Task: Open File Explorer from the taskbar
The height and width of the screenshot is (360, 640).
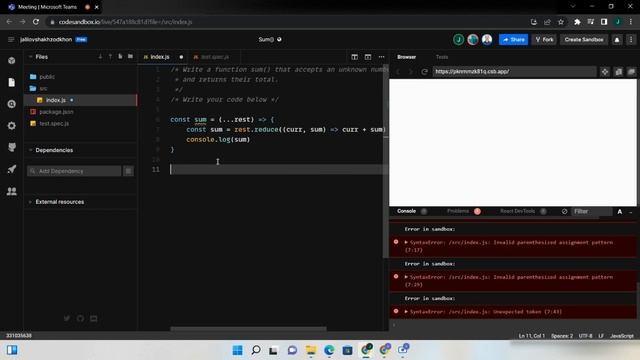Action: pos(311,350)
